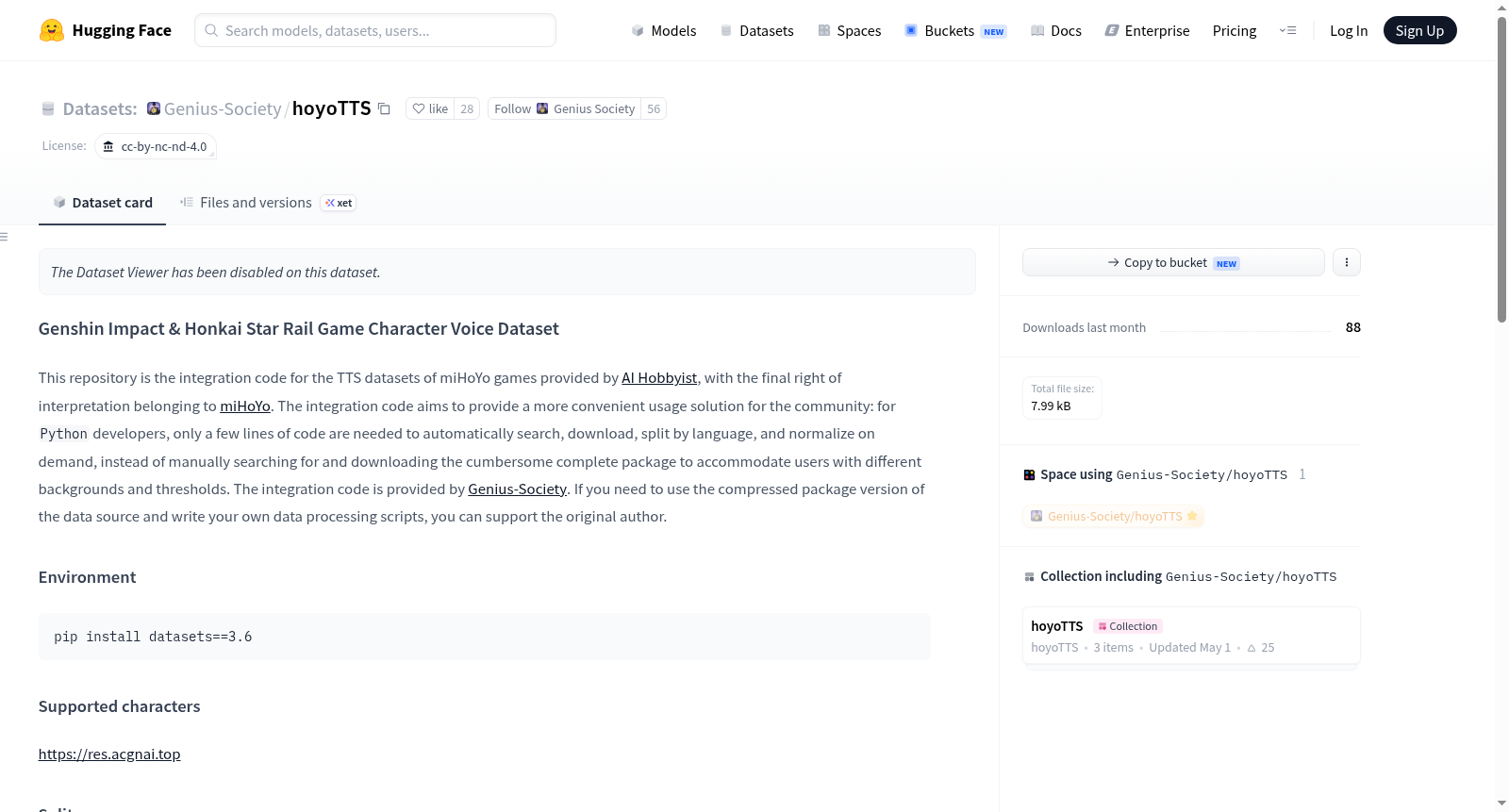Click the Total file size 7.99 kB

tap(1062, 397)
